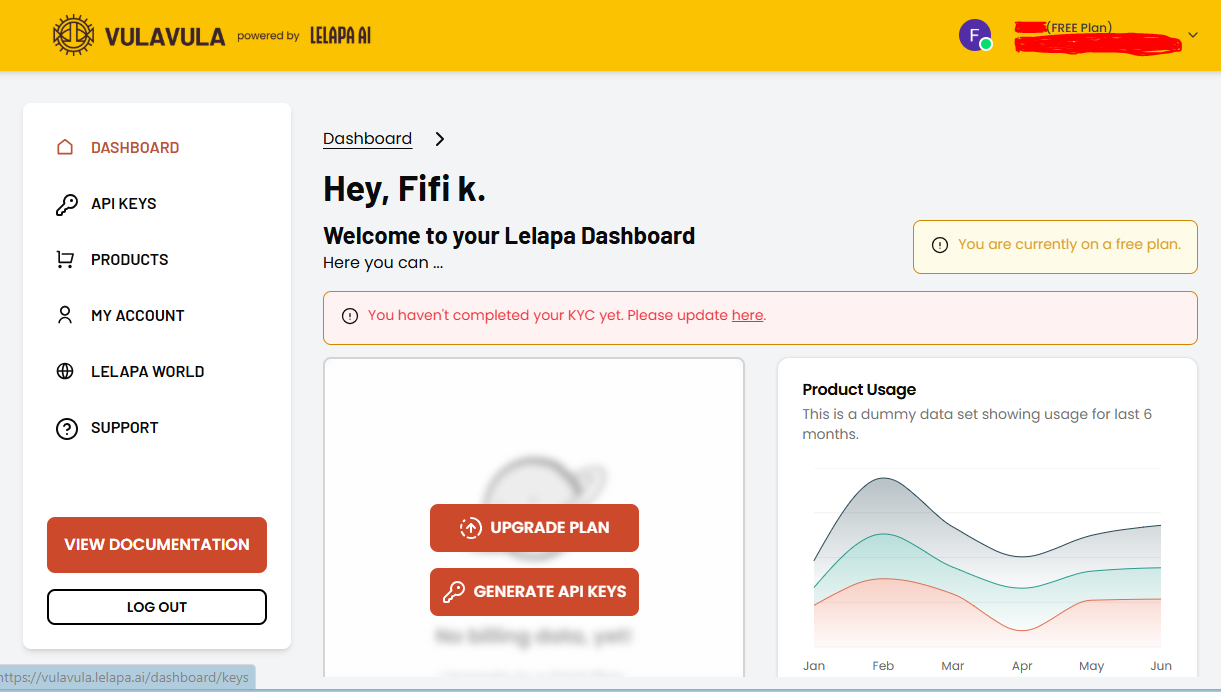Click the Support question mark icon
Image resolution: width=1221 pixels, height=692 pixels.
(x=66, y=428)
